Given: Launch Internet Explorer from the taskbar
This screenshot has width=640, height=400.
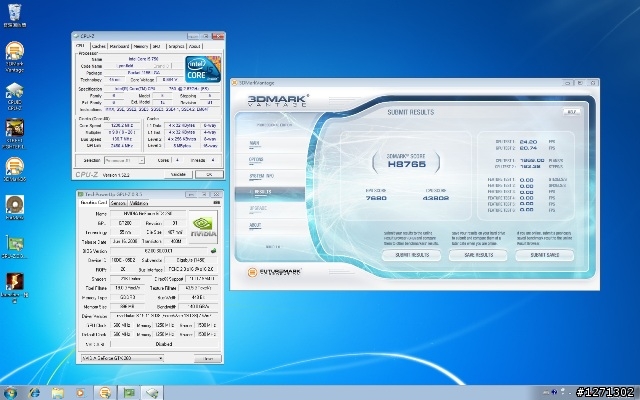Looking at the screenshot, I should (34, 393).
